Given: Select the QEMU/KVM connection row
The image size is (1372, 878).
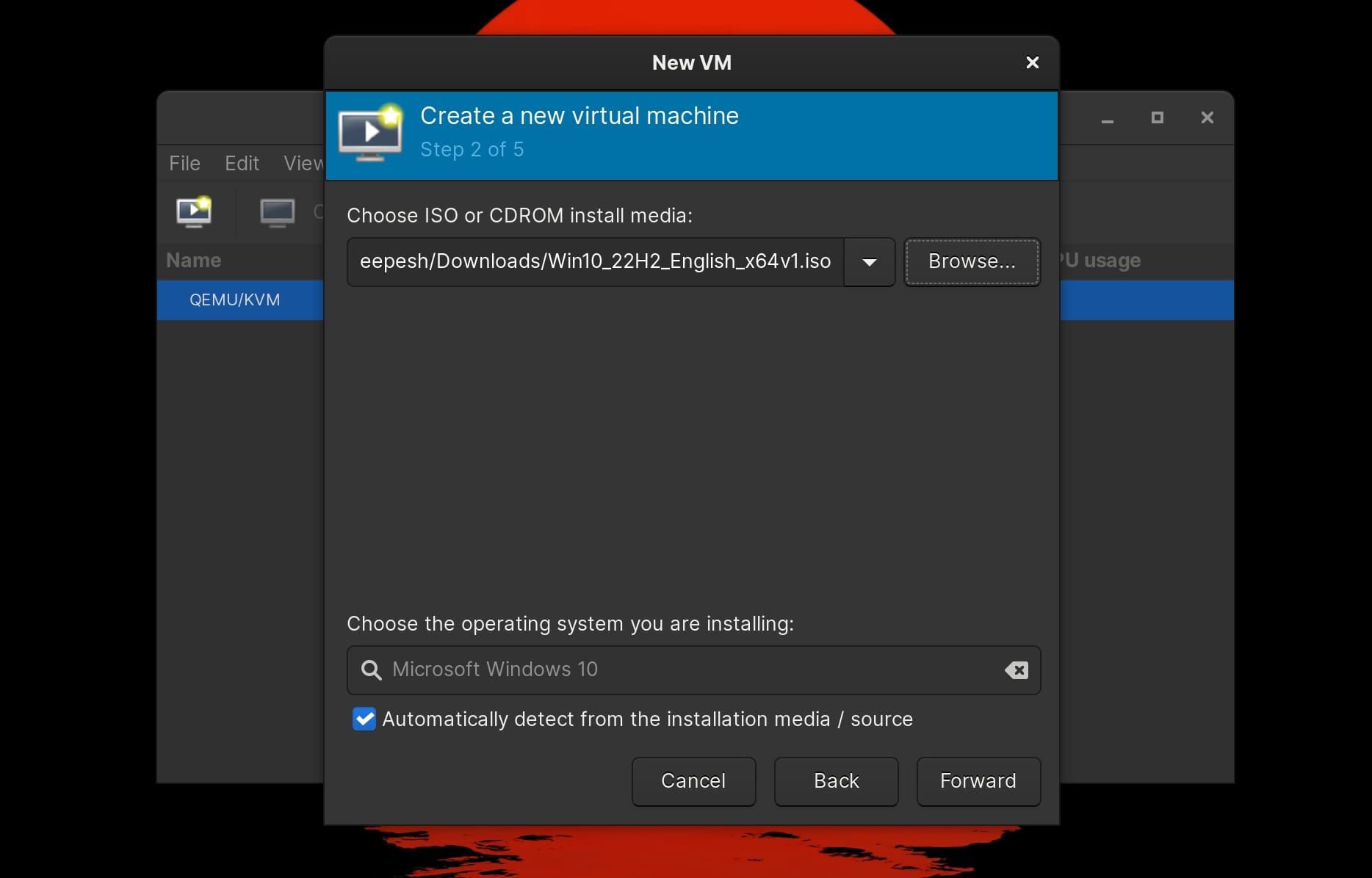Looking at the screenshot, I should 234,300.
